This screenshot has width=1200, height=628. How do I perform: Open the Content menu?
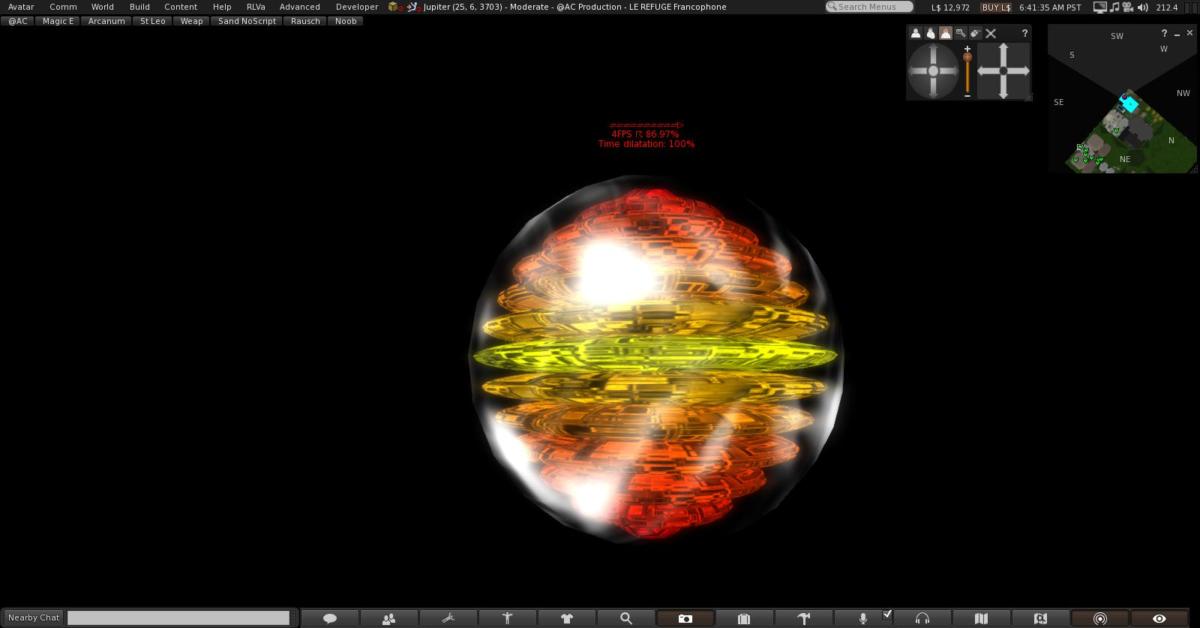pos(181,7)
